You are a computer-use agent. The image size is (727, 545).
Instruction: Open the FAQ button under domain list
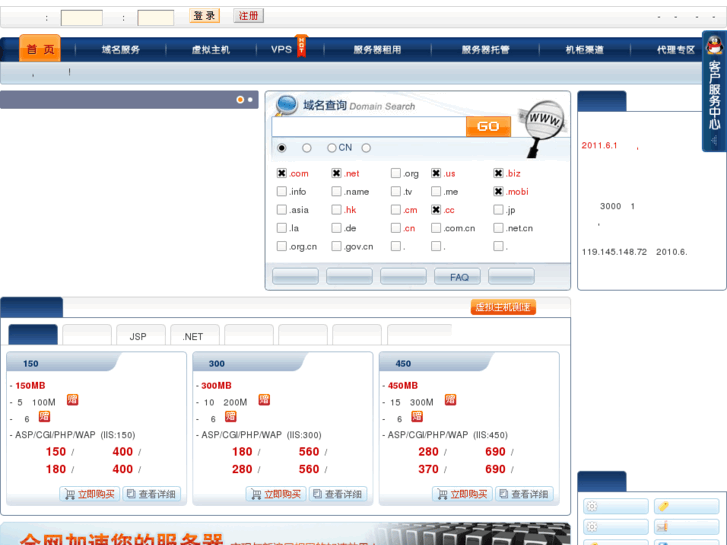click(x=458, y=277)
